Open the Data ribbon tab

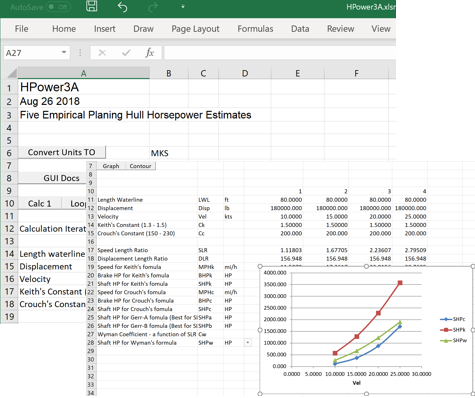coord(300,29)
